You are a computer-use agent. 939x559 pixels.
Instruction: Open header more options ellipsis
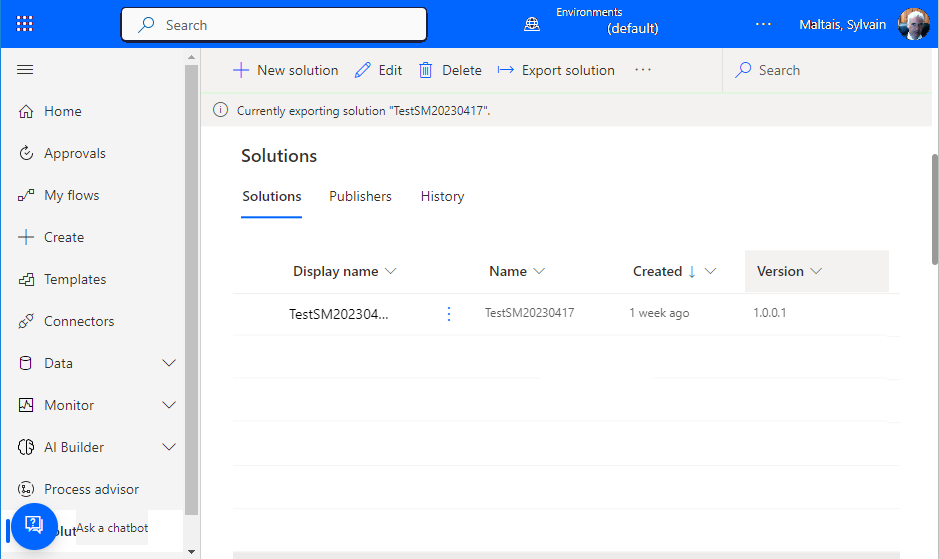tap(763, 24)
